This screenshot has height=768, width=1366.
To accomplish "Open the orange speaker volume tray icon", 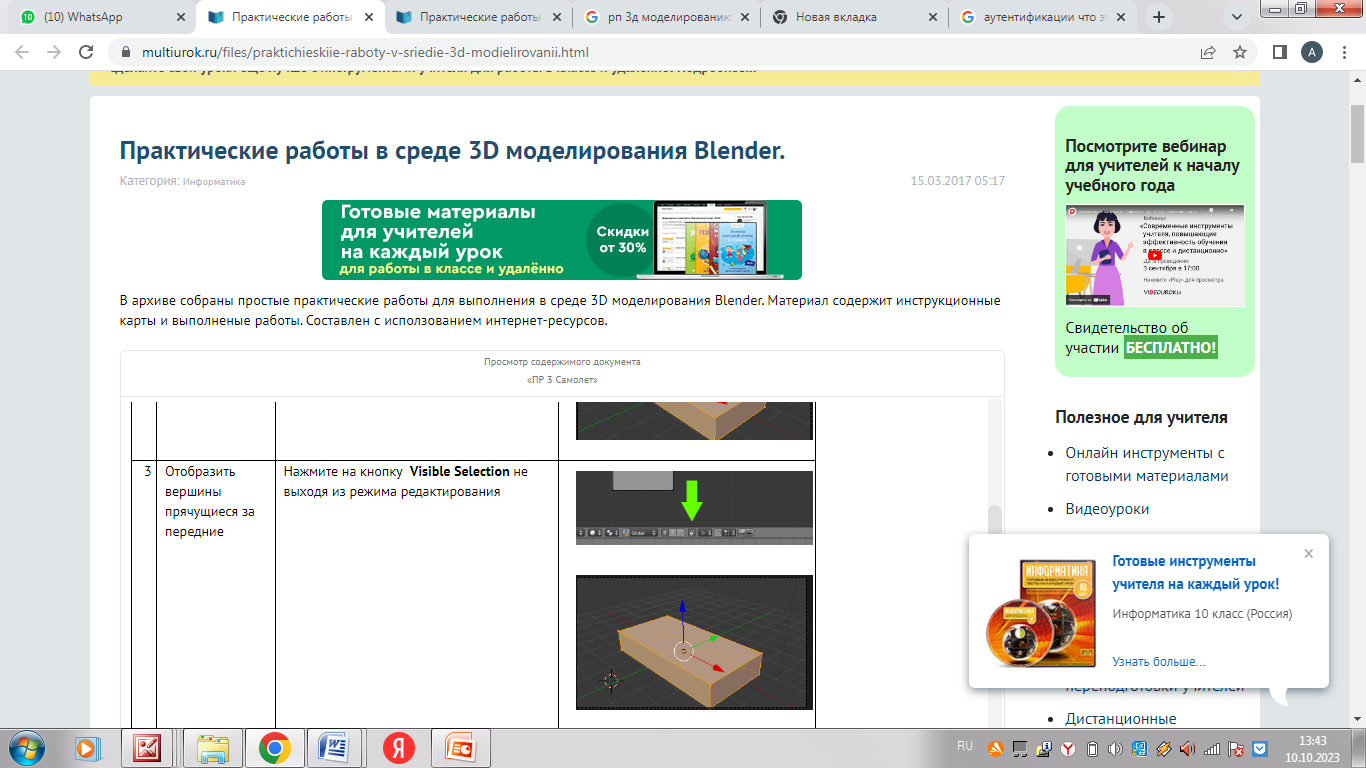I will 1187,748.
